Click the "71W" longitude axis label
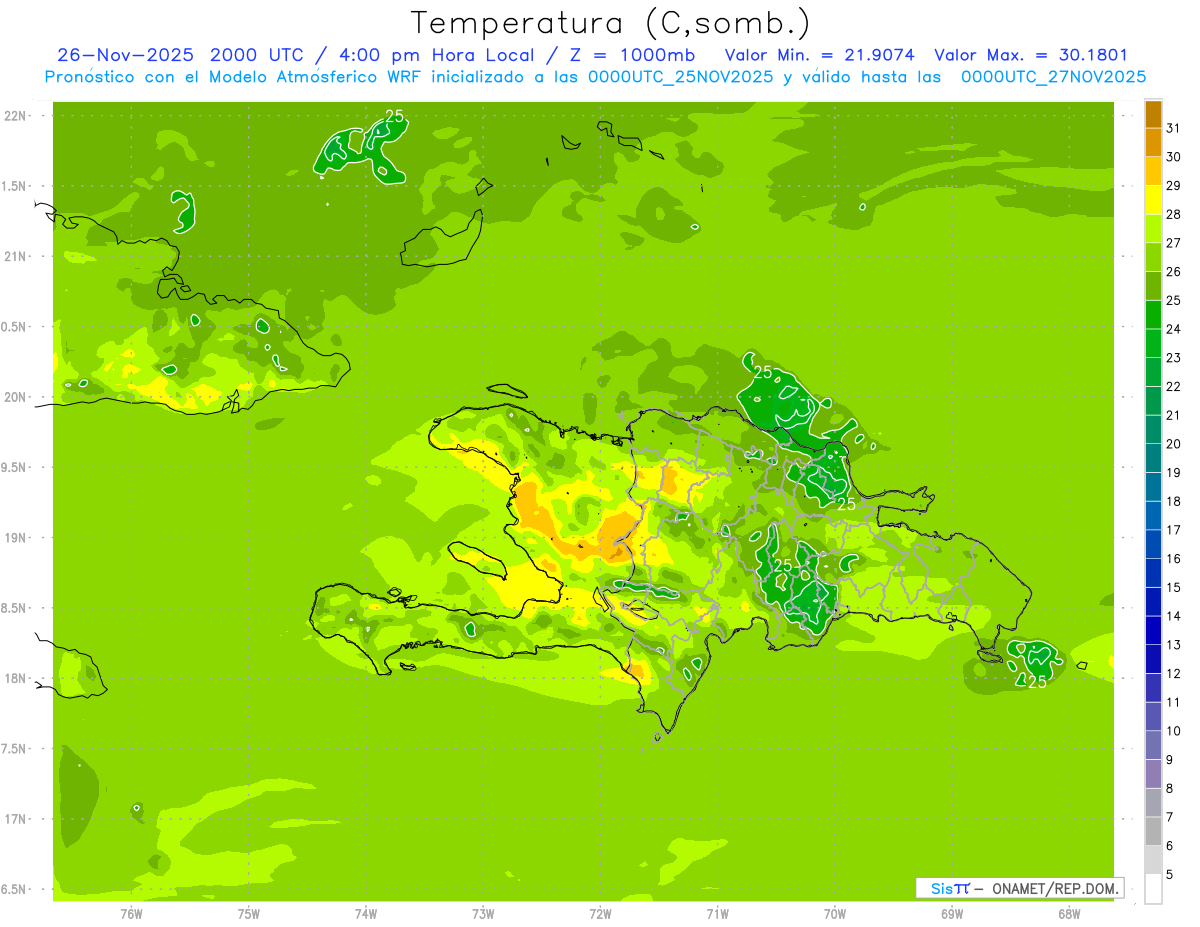The height and width of the screenshot is (927, 1200). tap(717, 914)
